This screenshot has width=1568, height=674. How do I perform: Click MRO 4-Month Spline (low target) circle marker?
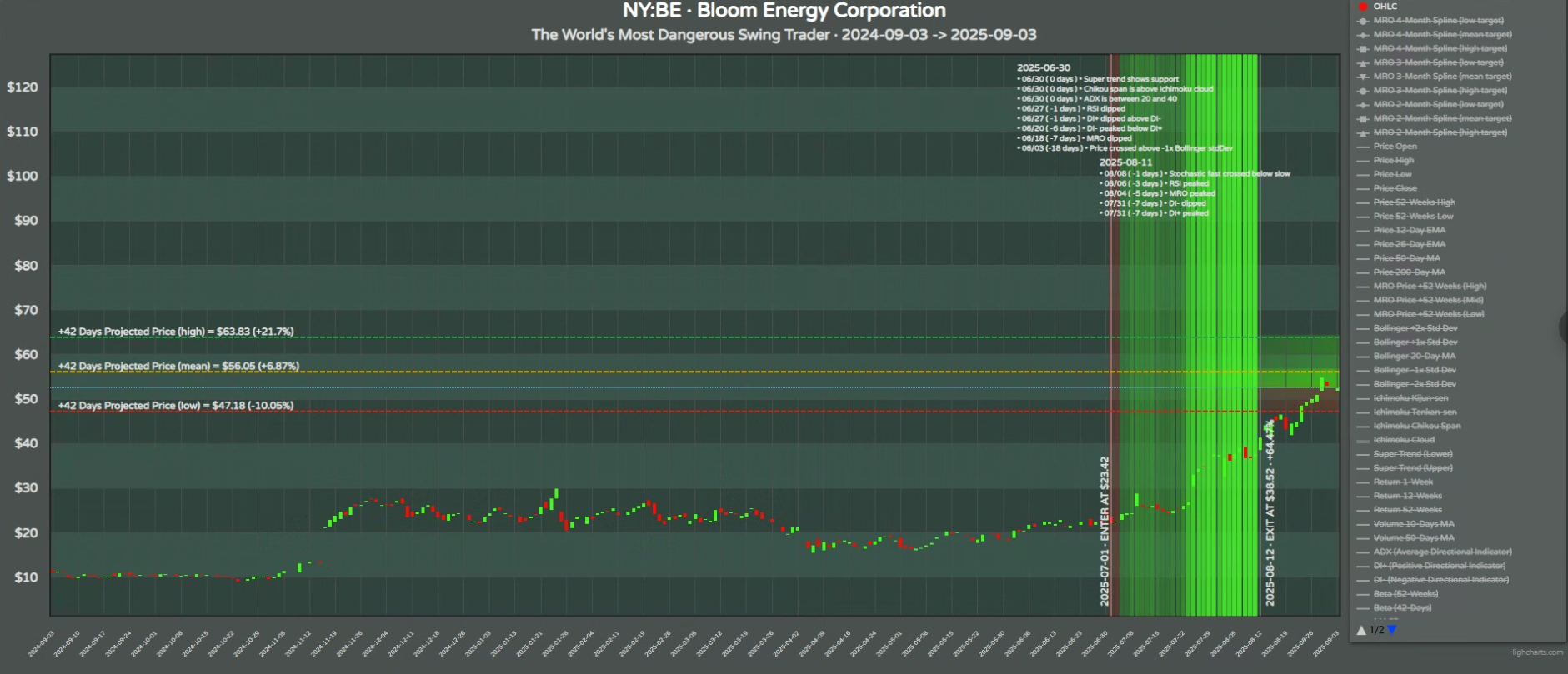[x=1363, y=21]
